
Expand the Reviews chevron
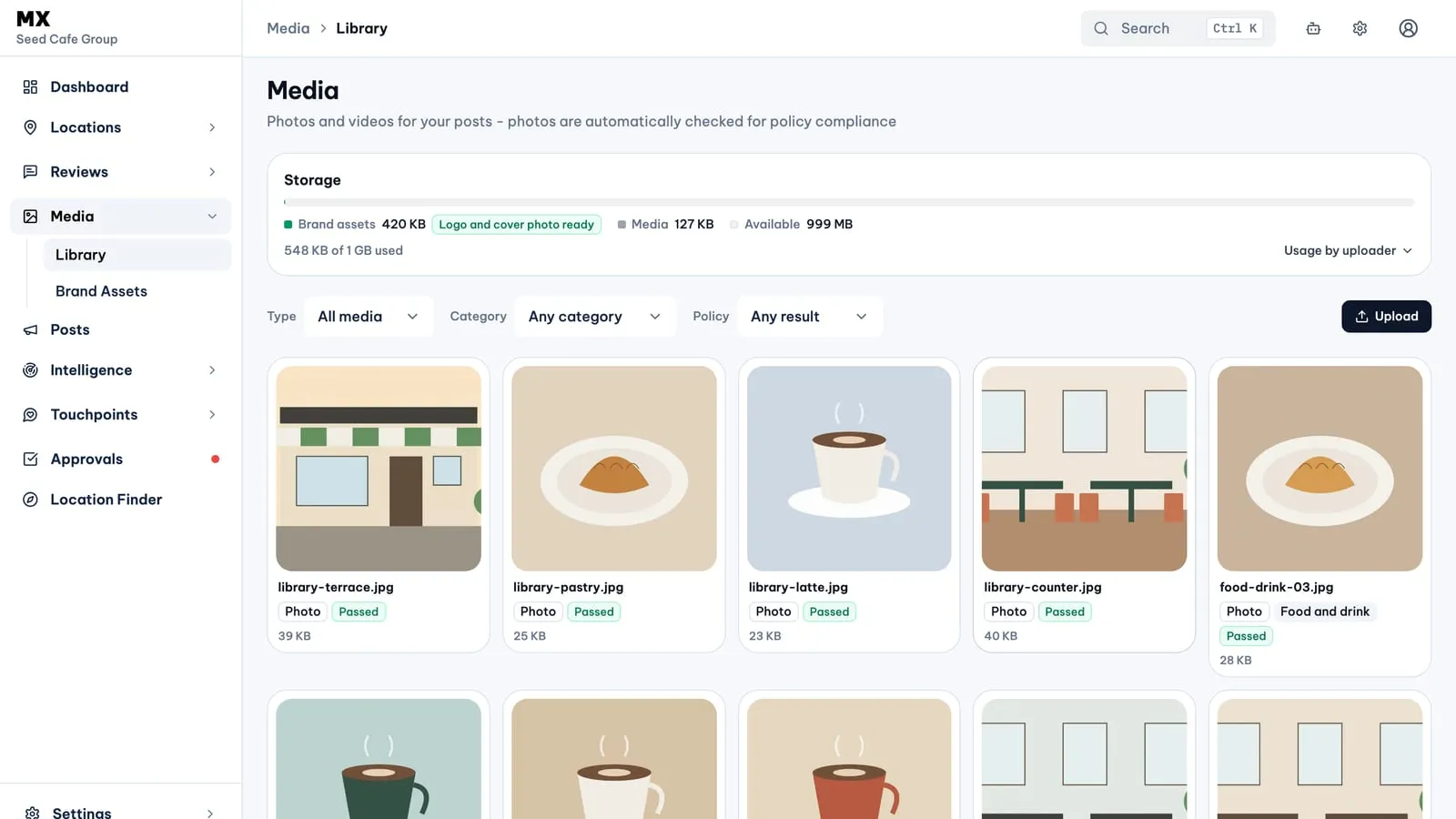pyautogui.click(x=212, y=172)
